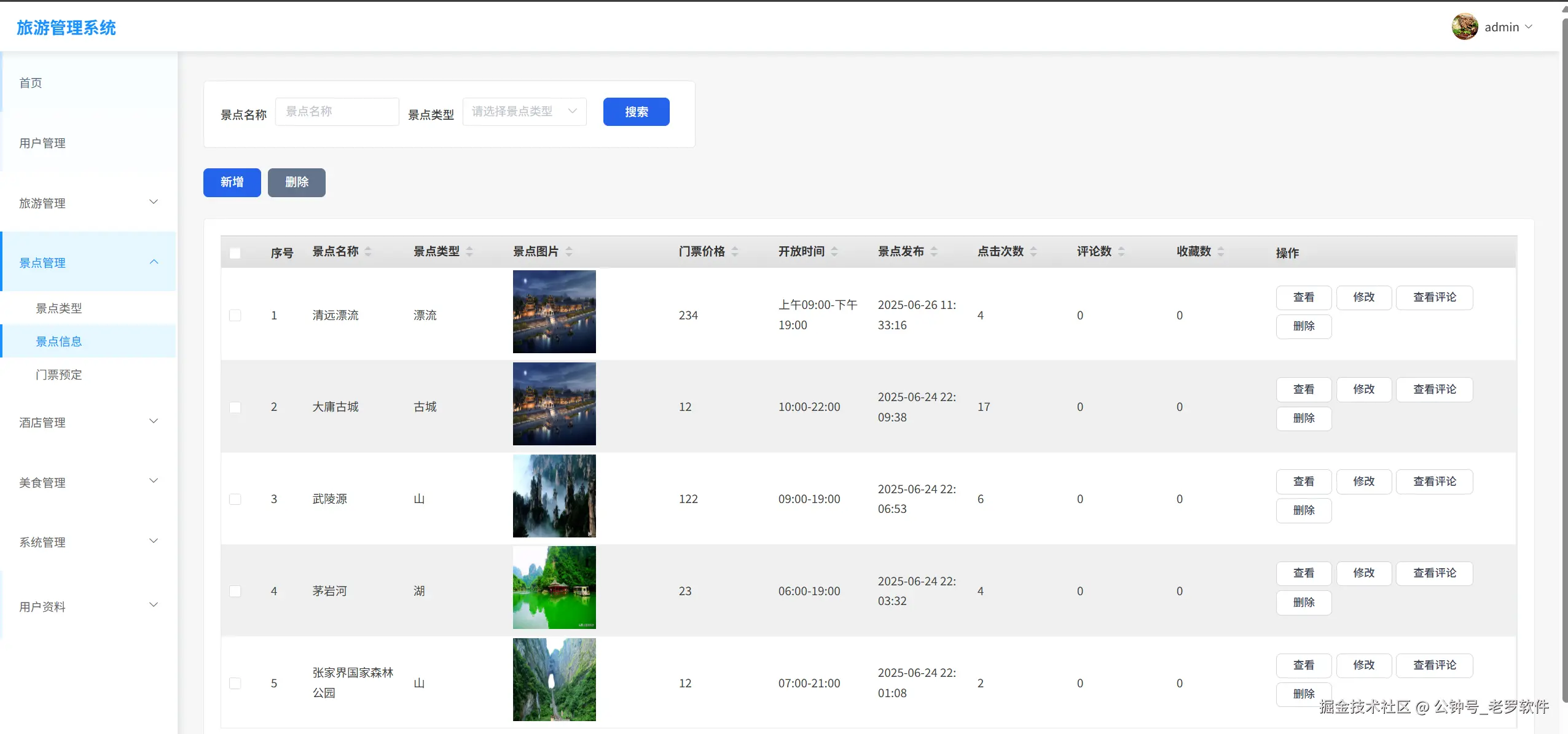This screenshot has height=734, width=1568.
Task: Sort by 点击次数 column sort icon
Action: [1033, 252]
